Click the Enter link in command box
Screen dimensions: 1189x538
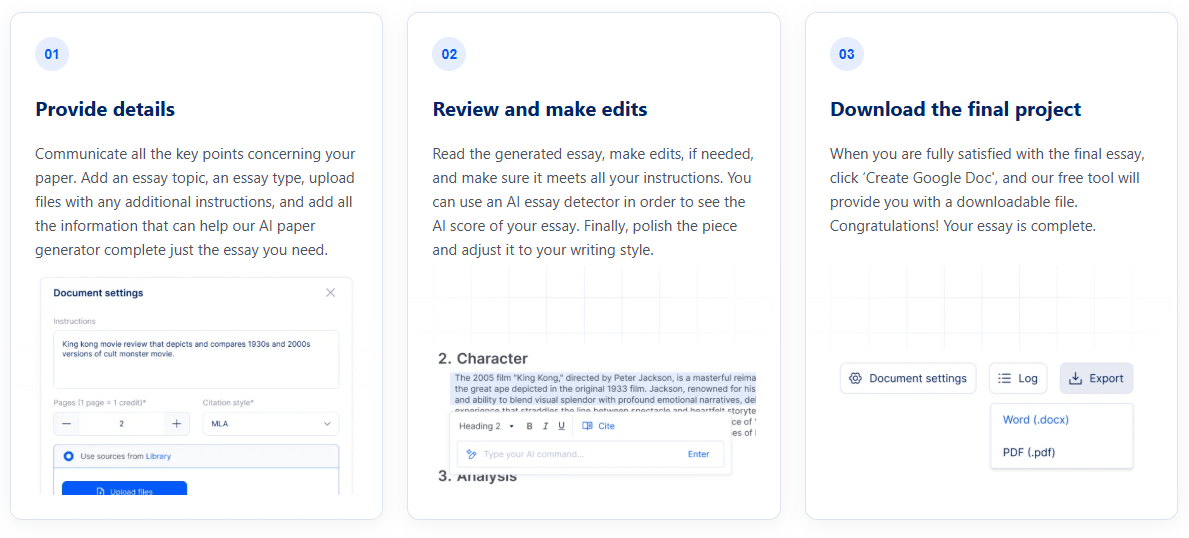(698, 454)
